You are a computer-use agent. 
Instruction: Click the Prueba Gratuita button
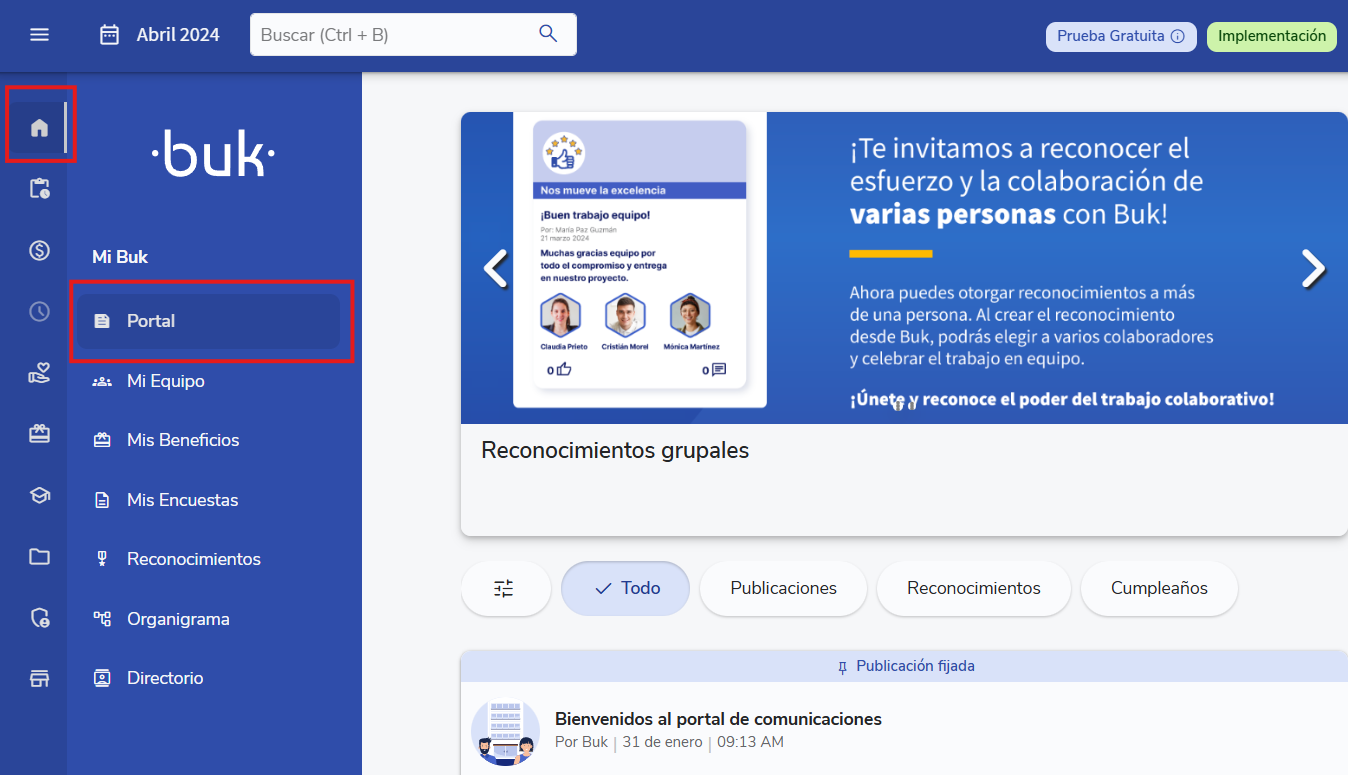tap(1120, 36)
